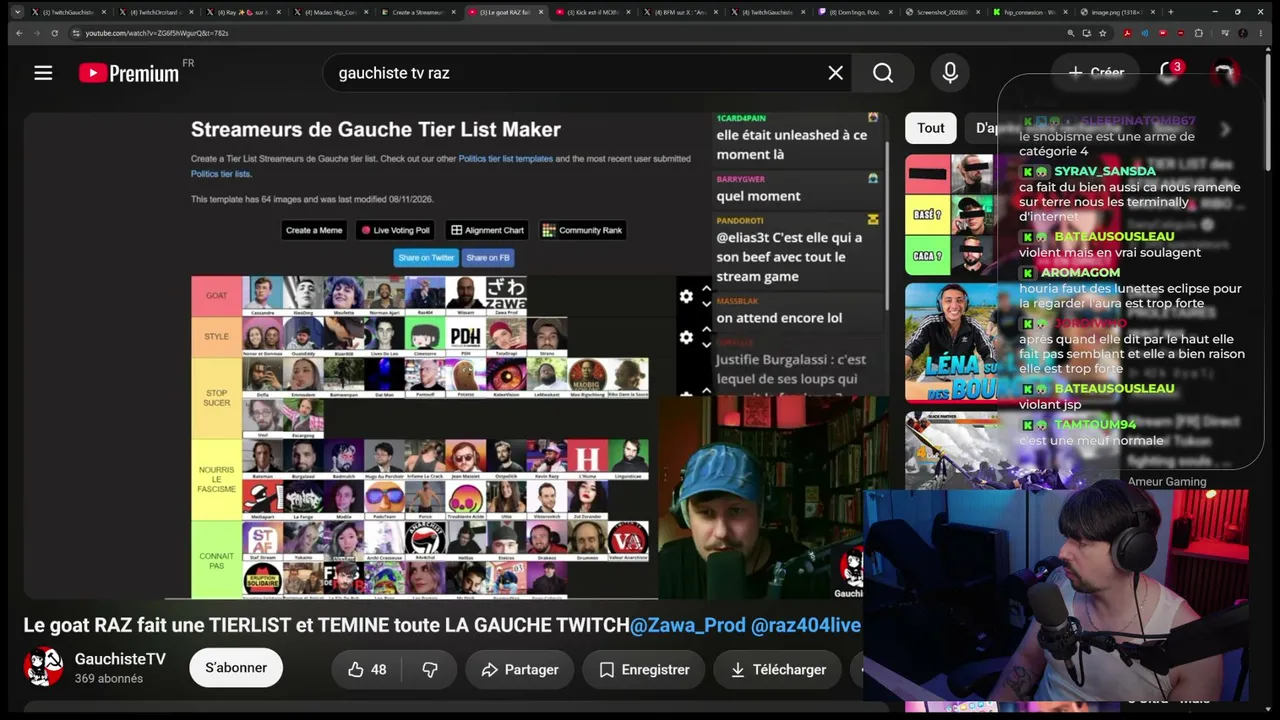Image resolution: width=1280 pixels, height=720 pixels.
Task: Open the browser zoom magnifier icon
Action: [x=1071, y=33]
